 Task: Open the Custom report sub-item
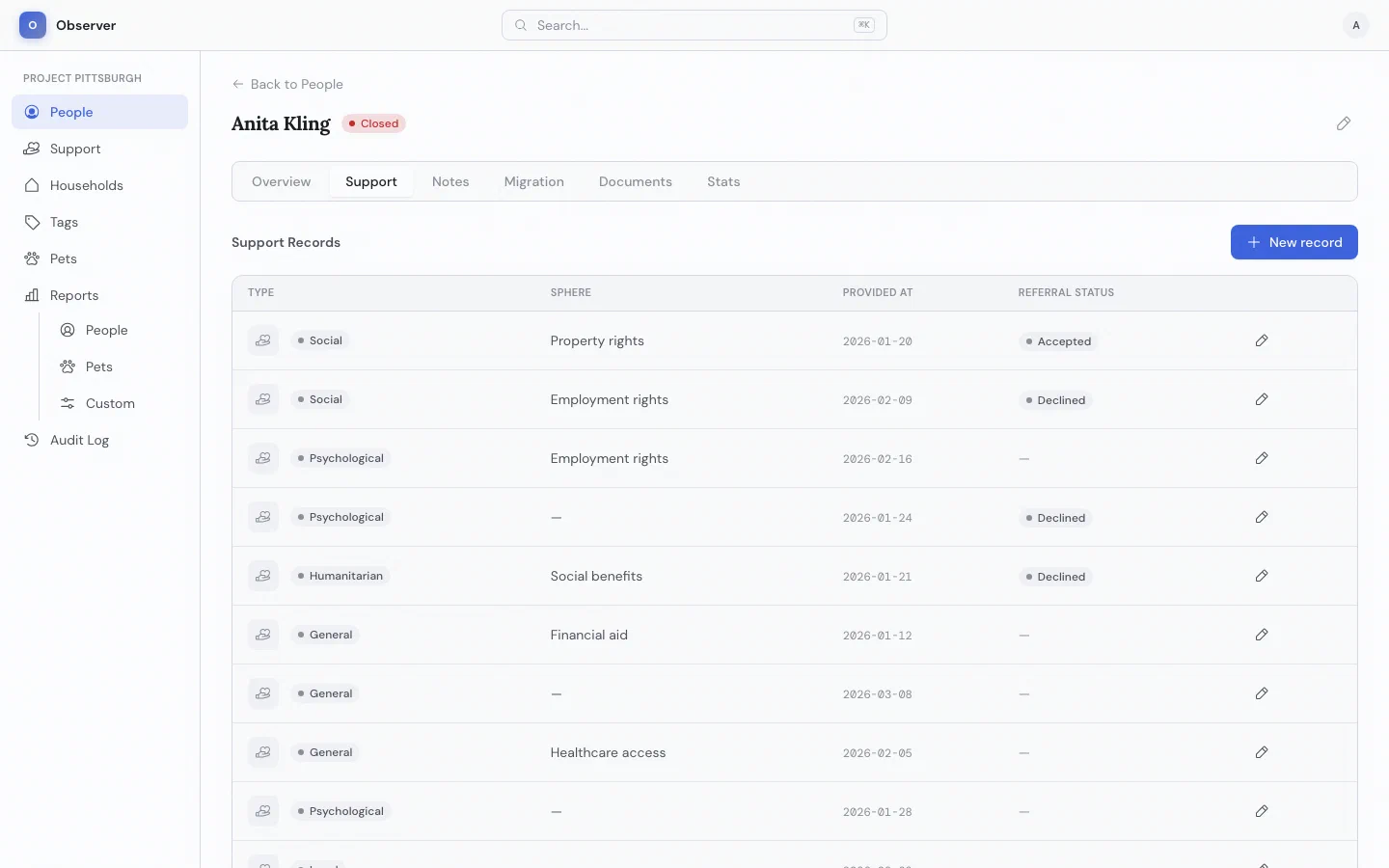[118, 403]
